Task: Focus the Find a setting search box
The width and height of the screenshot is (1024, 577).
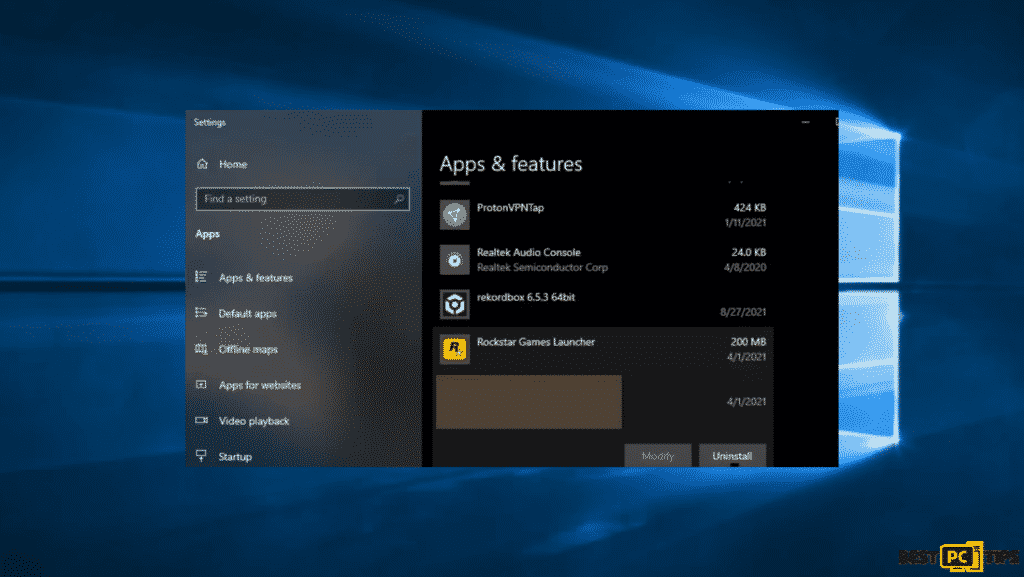Action: [x=302, y=199]
